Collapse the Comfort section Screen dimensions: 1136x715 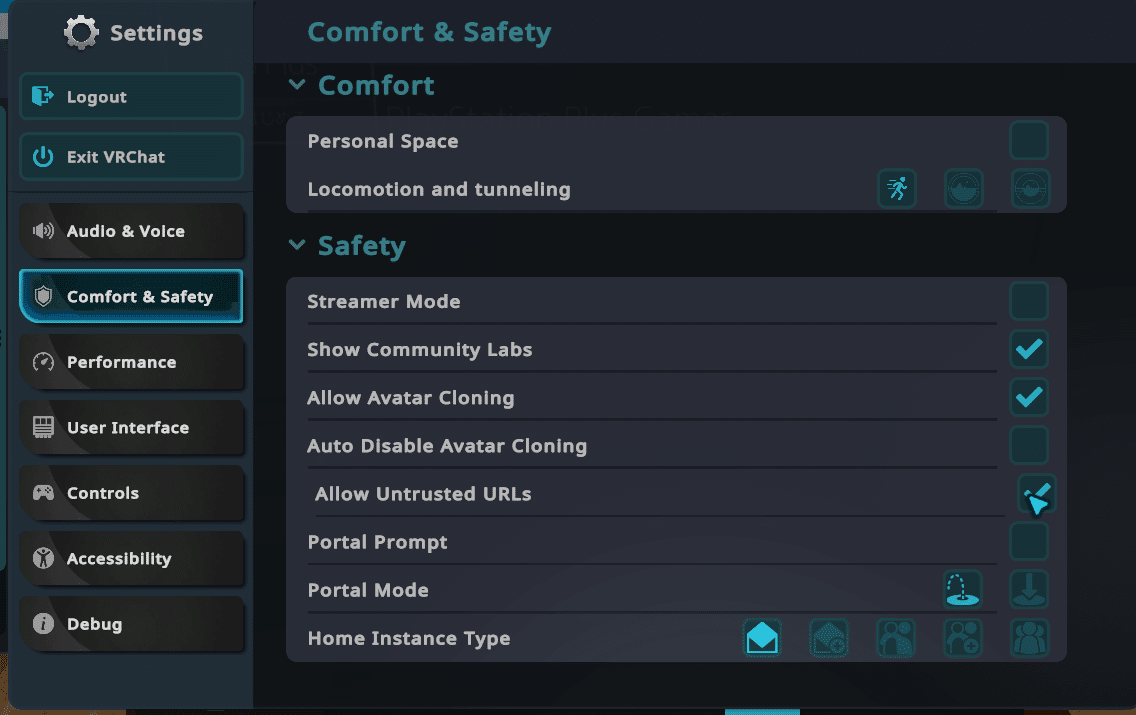tap(296, 85)
